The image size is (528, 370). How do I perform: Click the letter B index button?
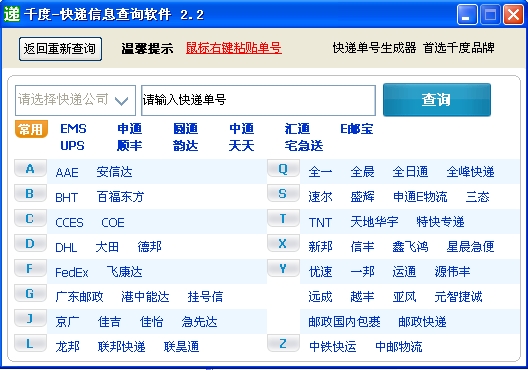coord(30,194)
